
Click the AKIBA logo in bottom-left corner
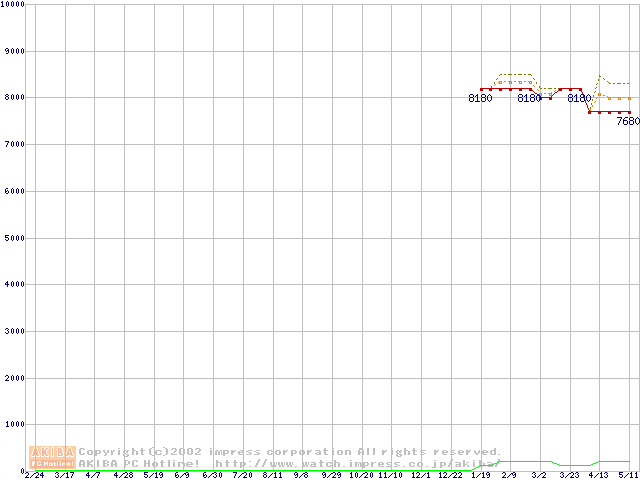[53, 457]
